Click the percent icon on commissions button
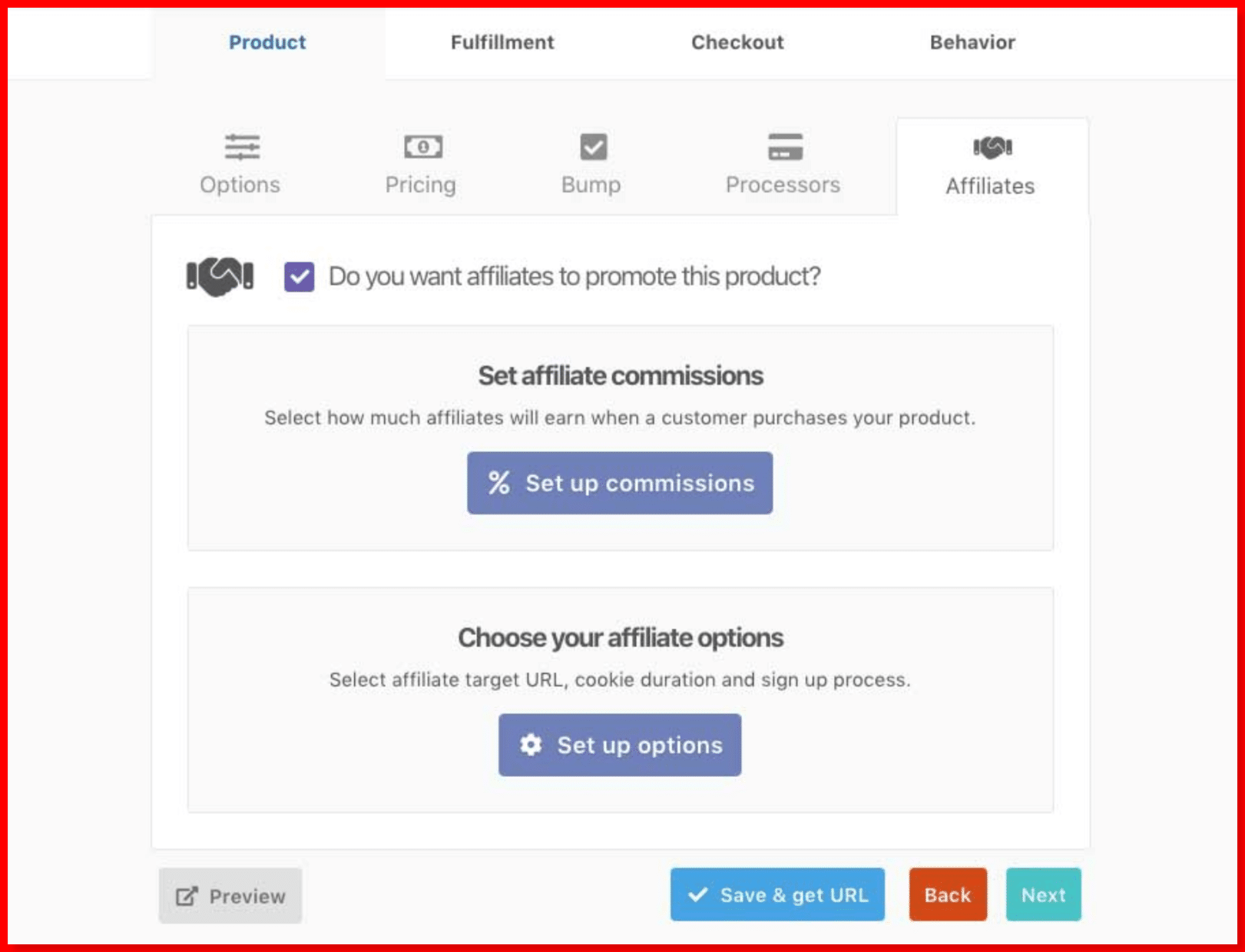 [x=499, y=483]
